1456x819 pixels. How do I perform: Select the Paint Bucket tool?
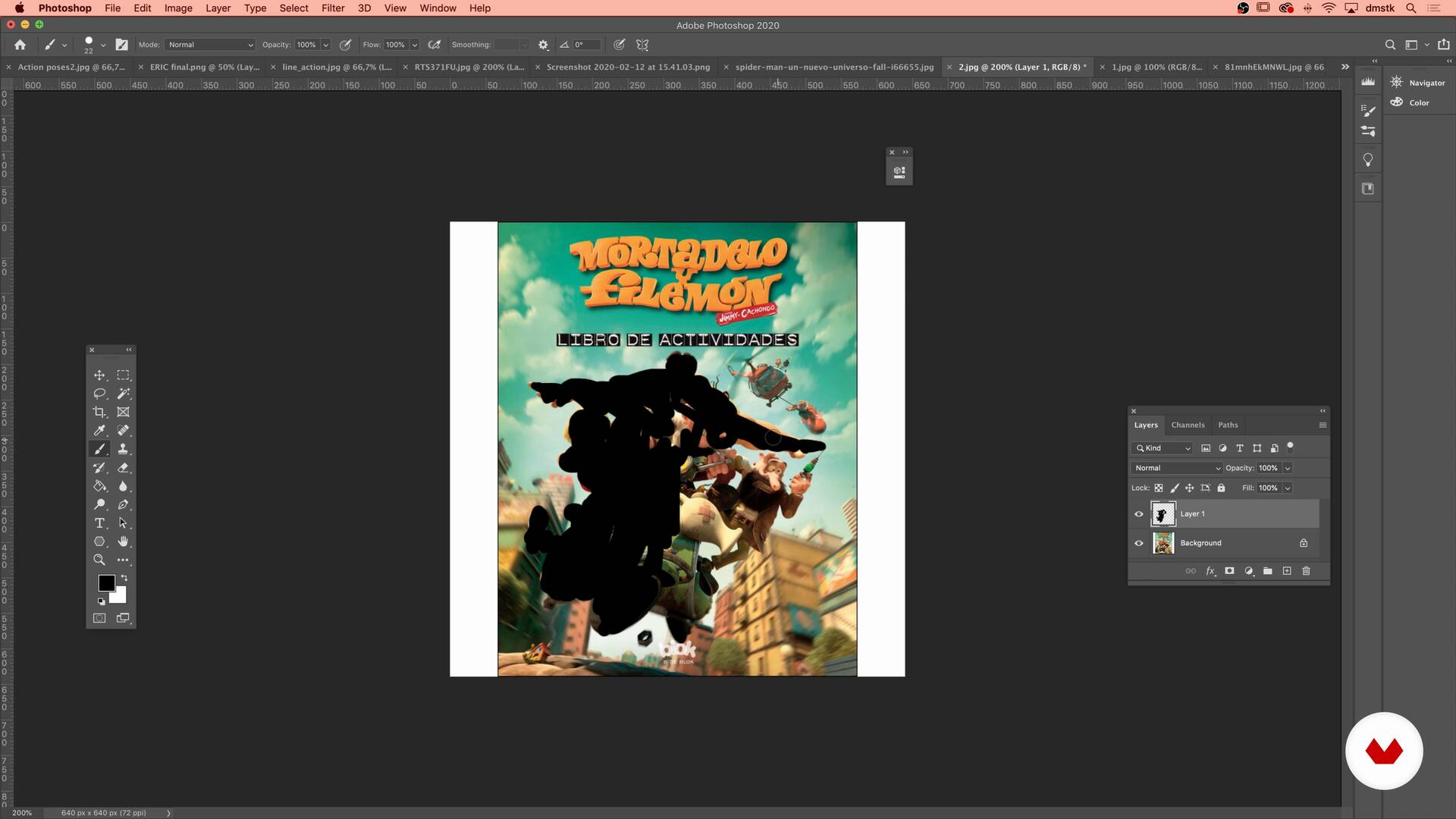pyautogui.click(x=99, y=486)
